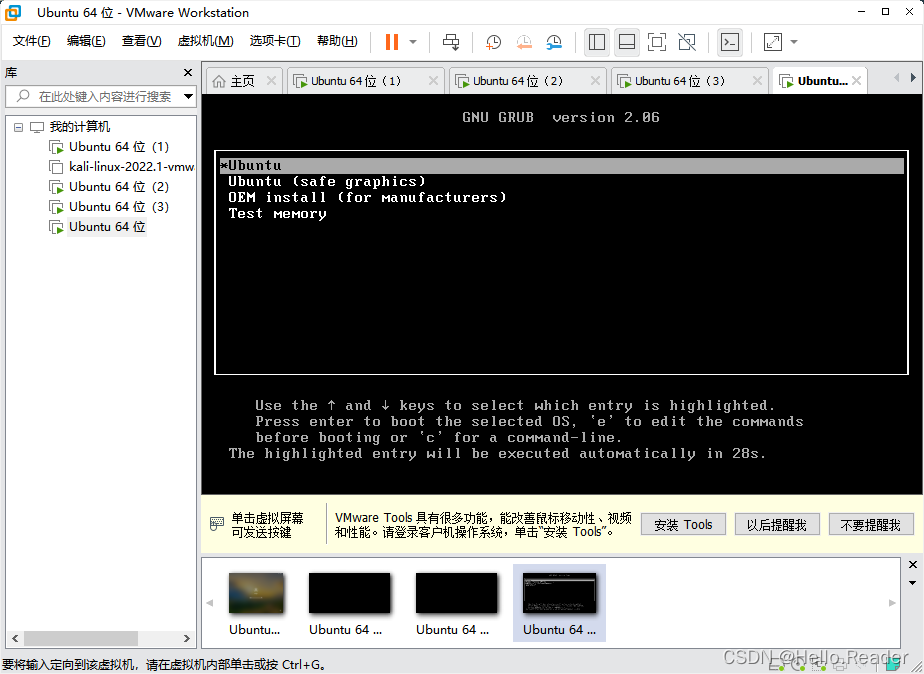Open the second VM thumbnail
Image resolution: width=924 pixels, height=674 pixels.
349,593
